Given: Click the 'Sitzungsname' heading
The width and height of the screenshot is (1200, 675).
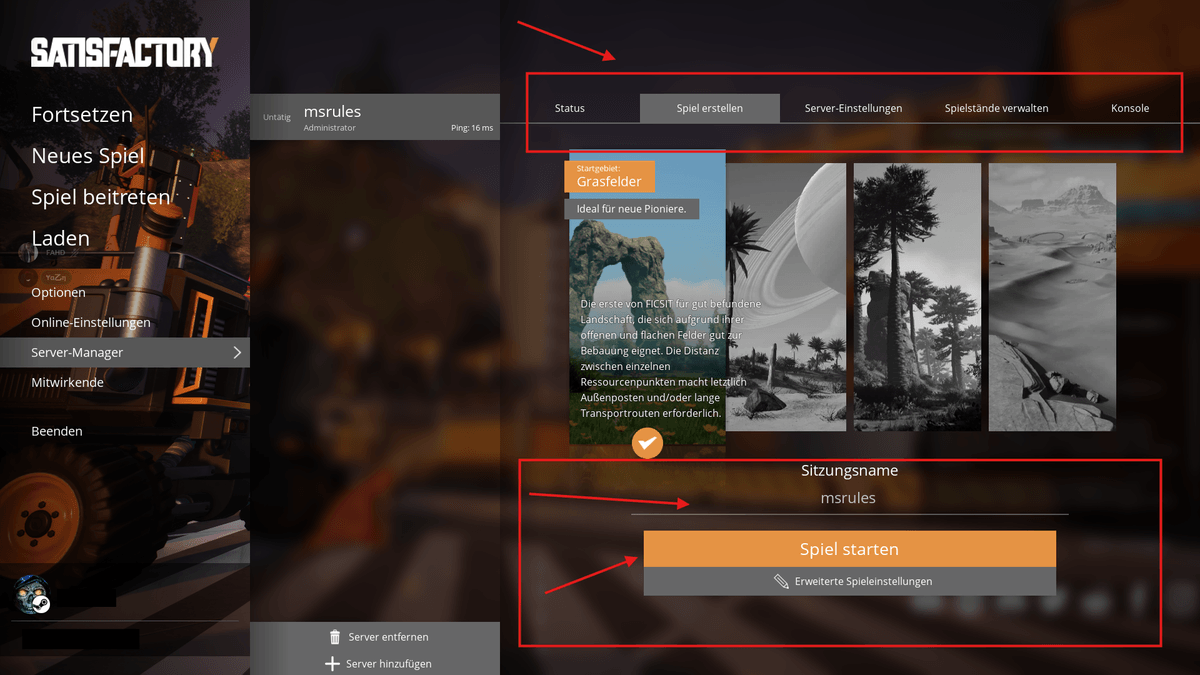Looking at the screenshot, I should [x=849, y=470].
